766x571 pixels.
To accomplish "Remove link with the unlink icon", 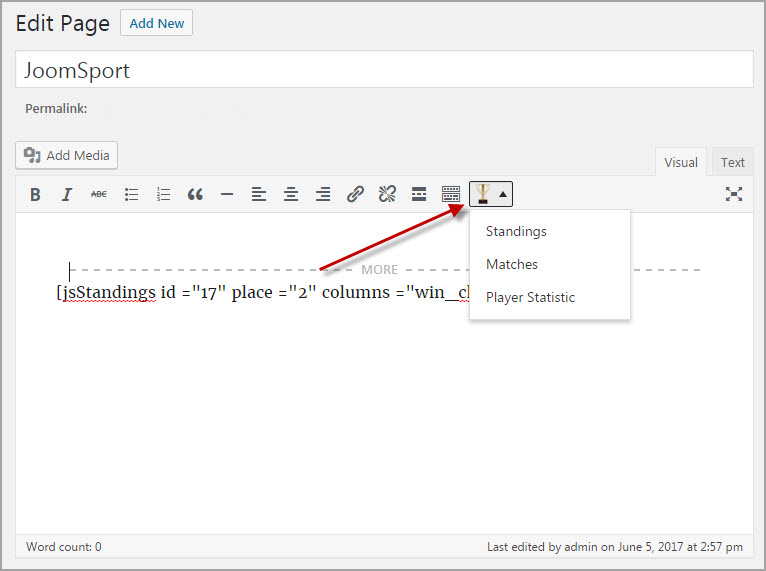I will (x=387, y=194).
